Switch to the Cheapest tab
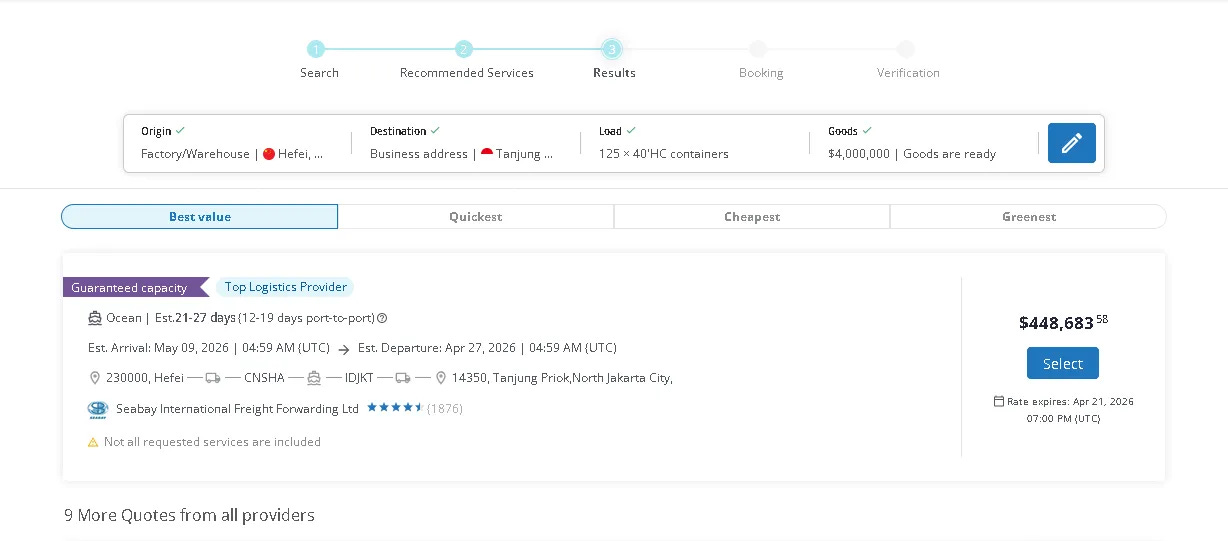This screenshot has width=1228, height=541. tap(752, 217)
